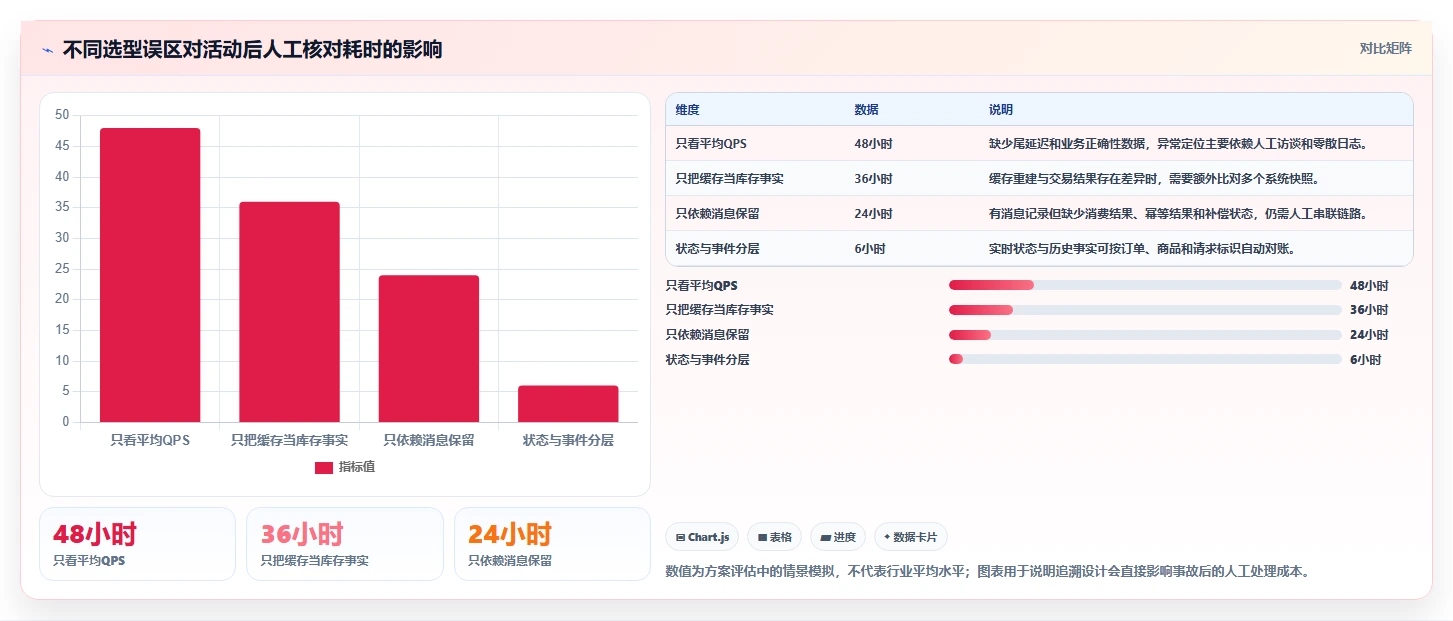Click the 只依赖消息保留 progress bar
Screen dimensions: 1453x621
[x=1145, y=335]
